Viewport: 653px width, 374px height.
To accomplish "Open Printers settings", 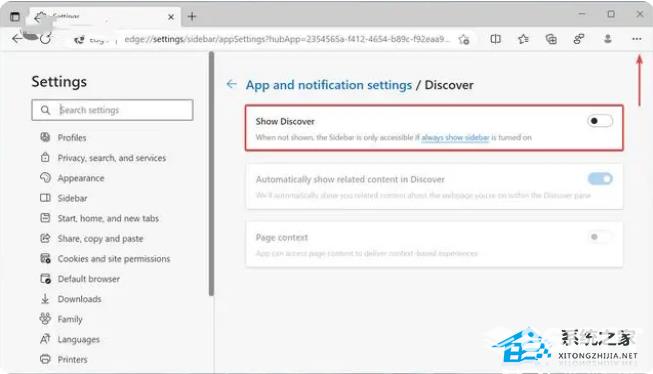I will 72,359.
